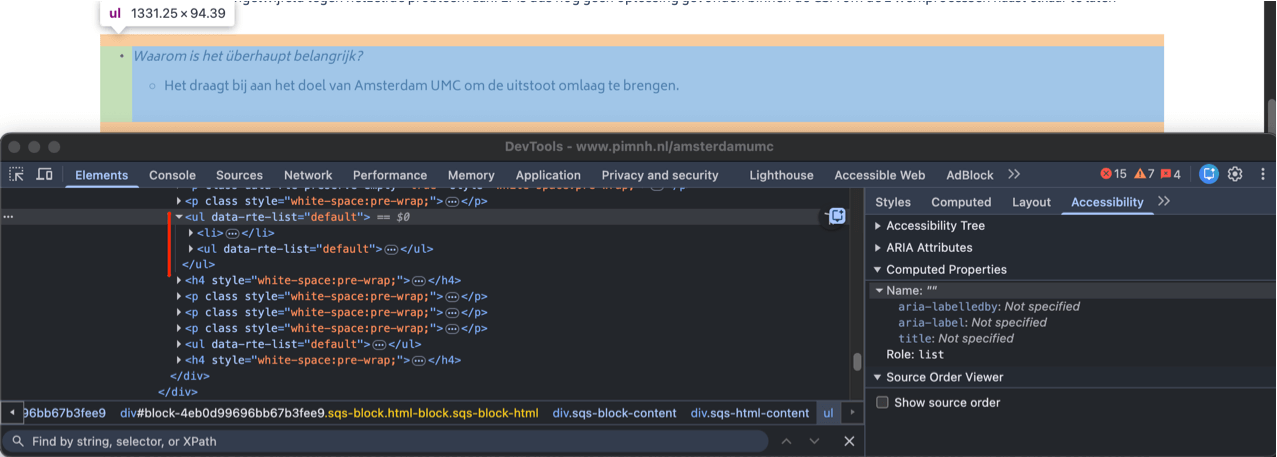Click the AI assistance icon in toolbar

tap(1209, 174)
